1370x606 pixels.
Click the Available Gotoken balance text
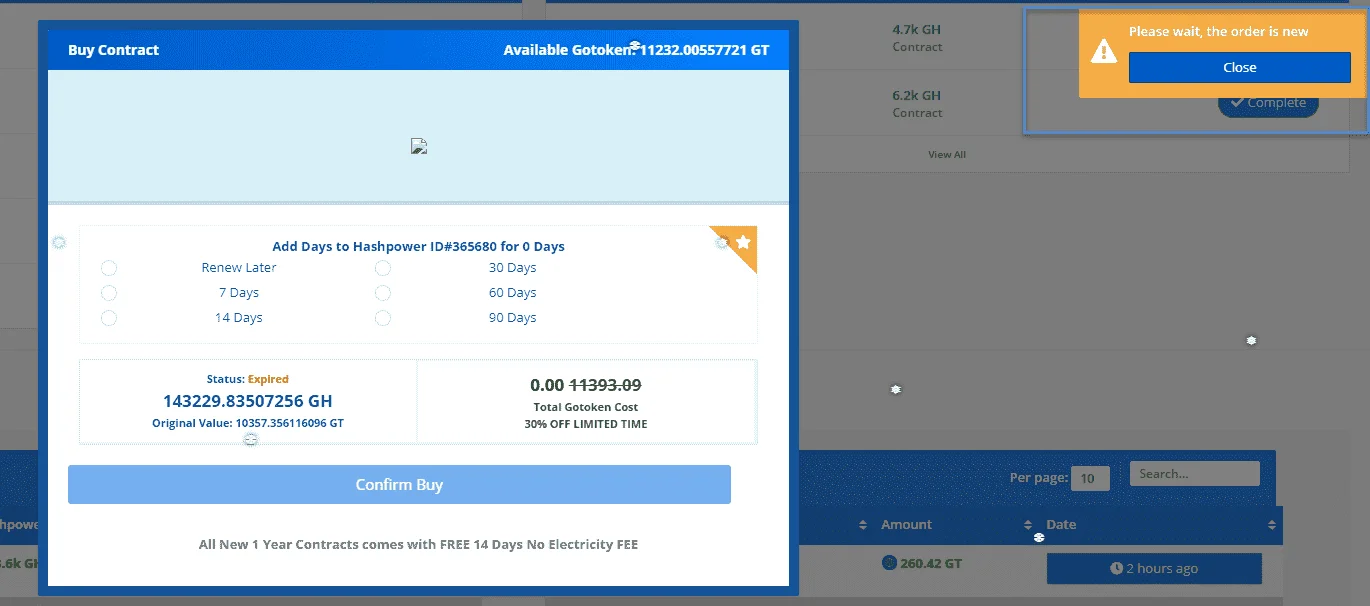tap(636, 50)
